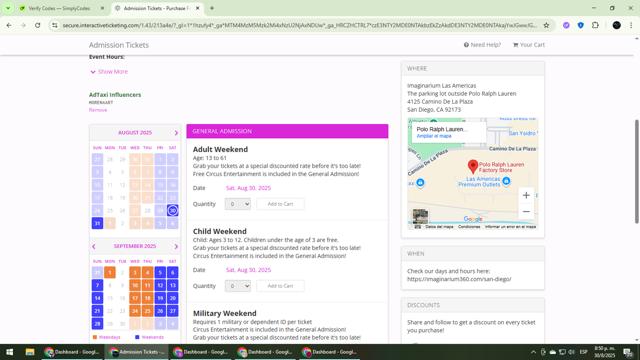Screen dimensions: 640x360
Task: Select August 31 in the August calendar
Action: [x=97, y=223]
